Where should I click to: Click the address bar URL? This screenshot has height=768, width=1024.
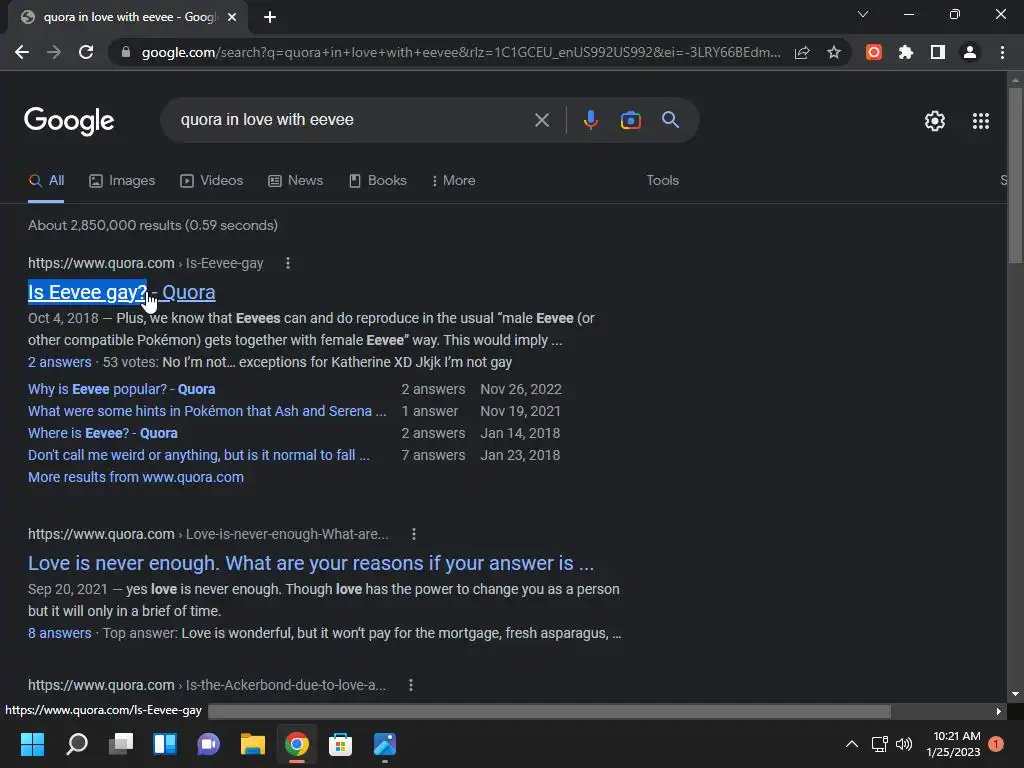tap(460, 52)
